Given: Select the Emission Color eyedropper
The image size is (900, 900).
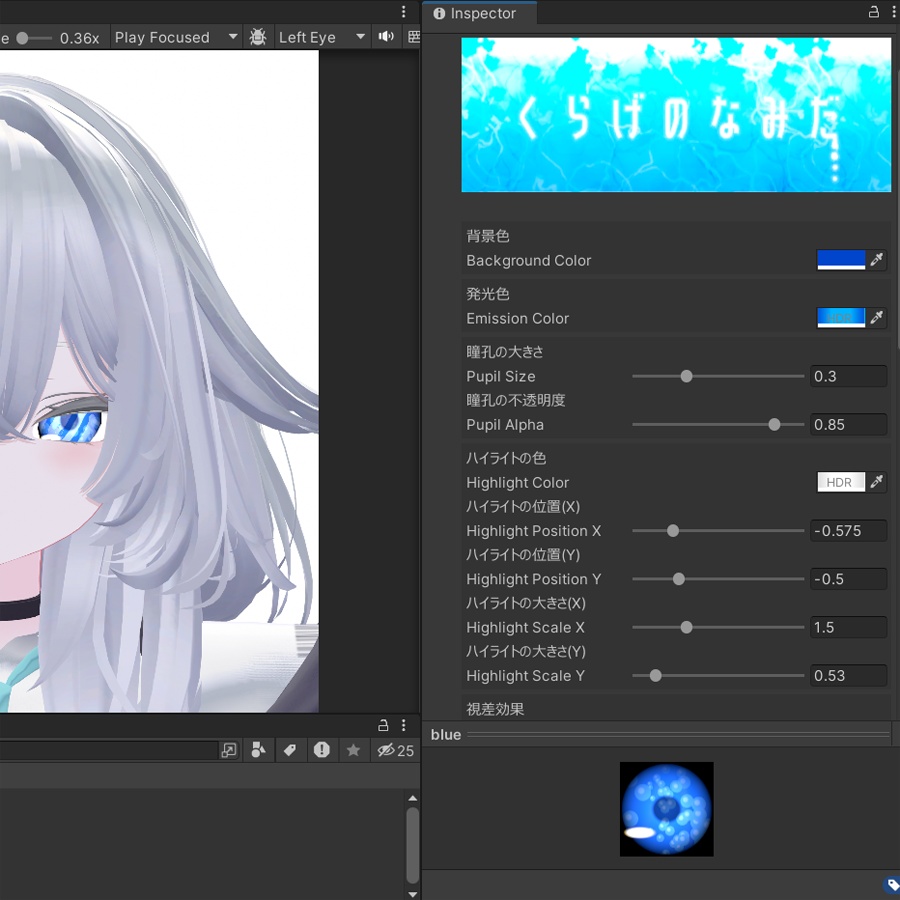Looking at the screenshot, I should (x=877, y=318).
